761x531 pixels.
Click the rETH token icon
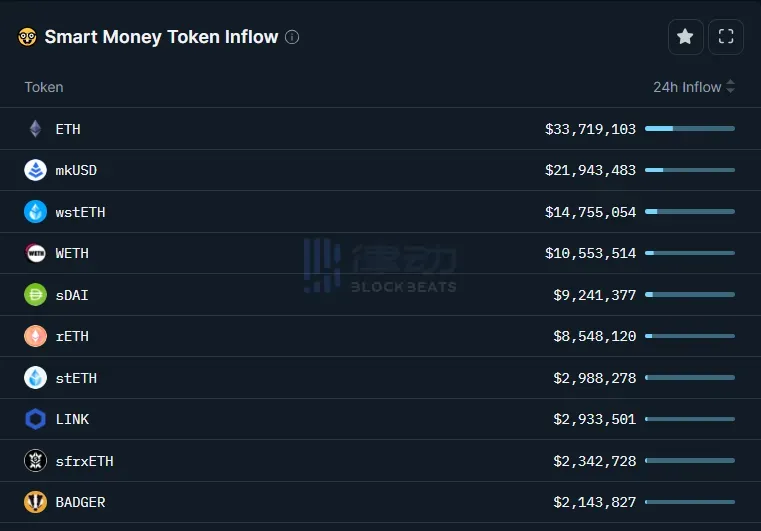pos(35,336)
